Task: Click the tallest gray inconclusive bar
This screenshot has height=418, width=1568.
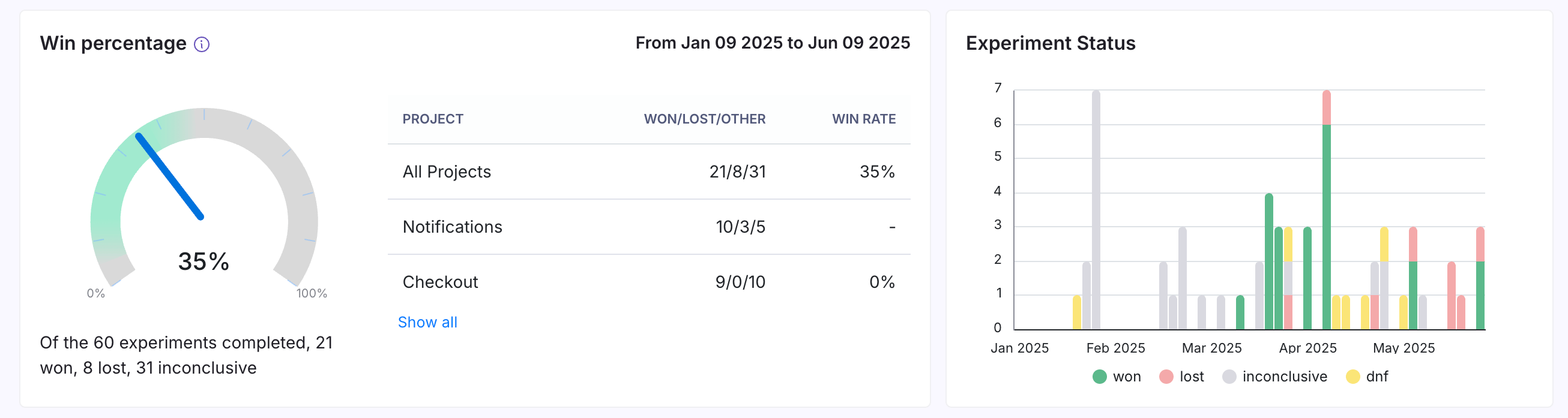Action: (x=1096, y=210)
